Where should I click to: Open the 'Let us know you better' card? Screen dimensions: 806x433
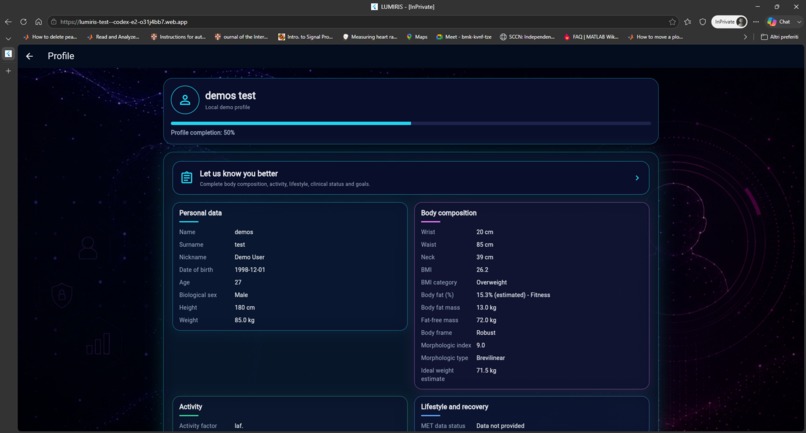pyautogui.click(x=411, y=178)
